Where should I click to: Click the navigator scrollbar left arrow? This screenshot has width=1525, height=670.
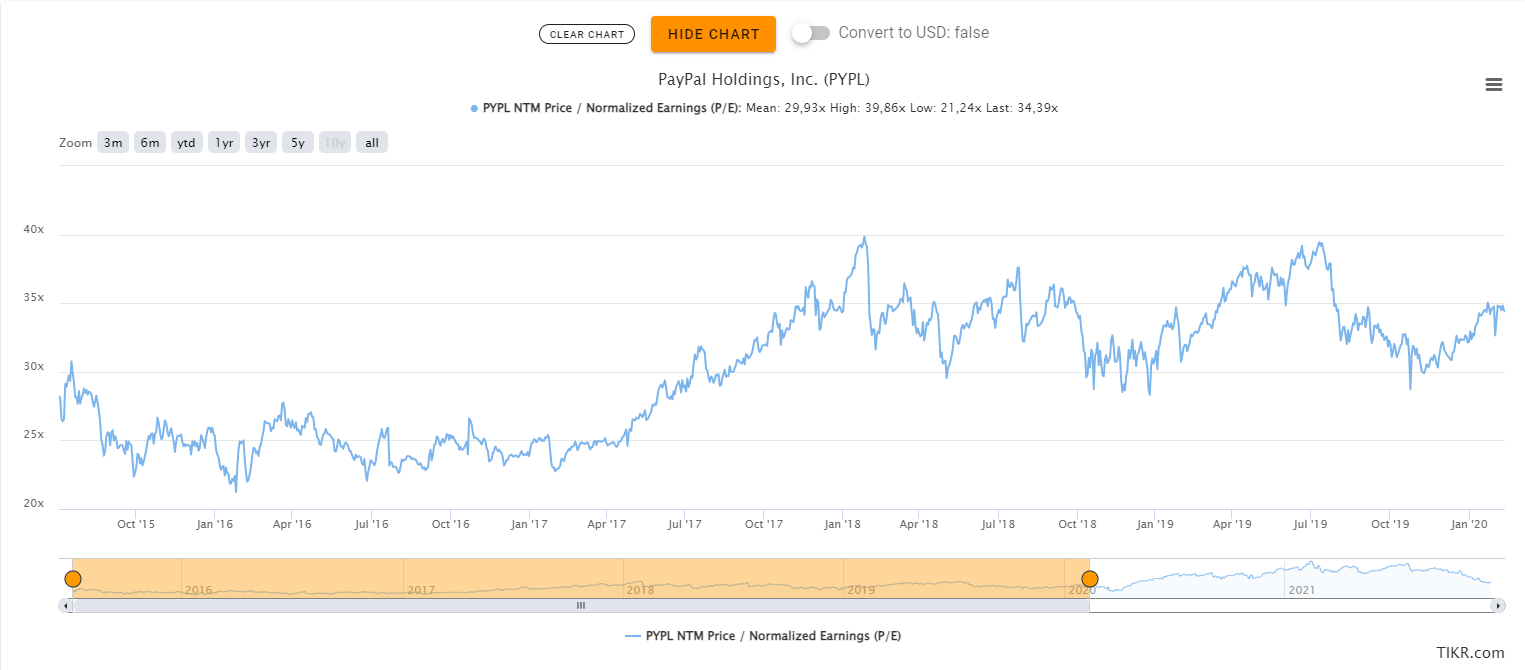coord(66,606)
